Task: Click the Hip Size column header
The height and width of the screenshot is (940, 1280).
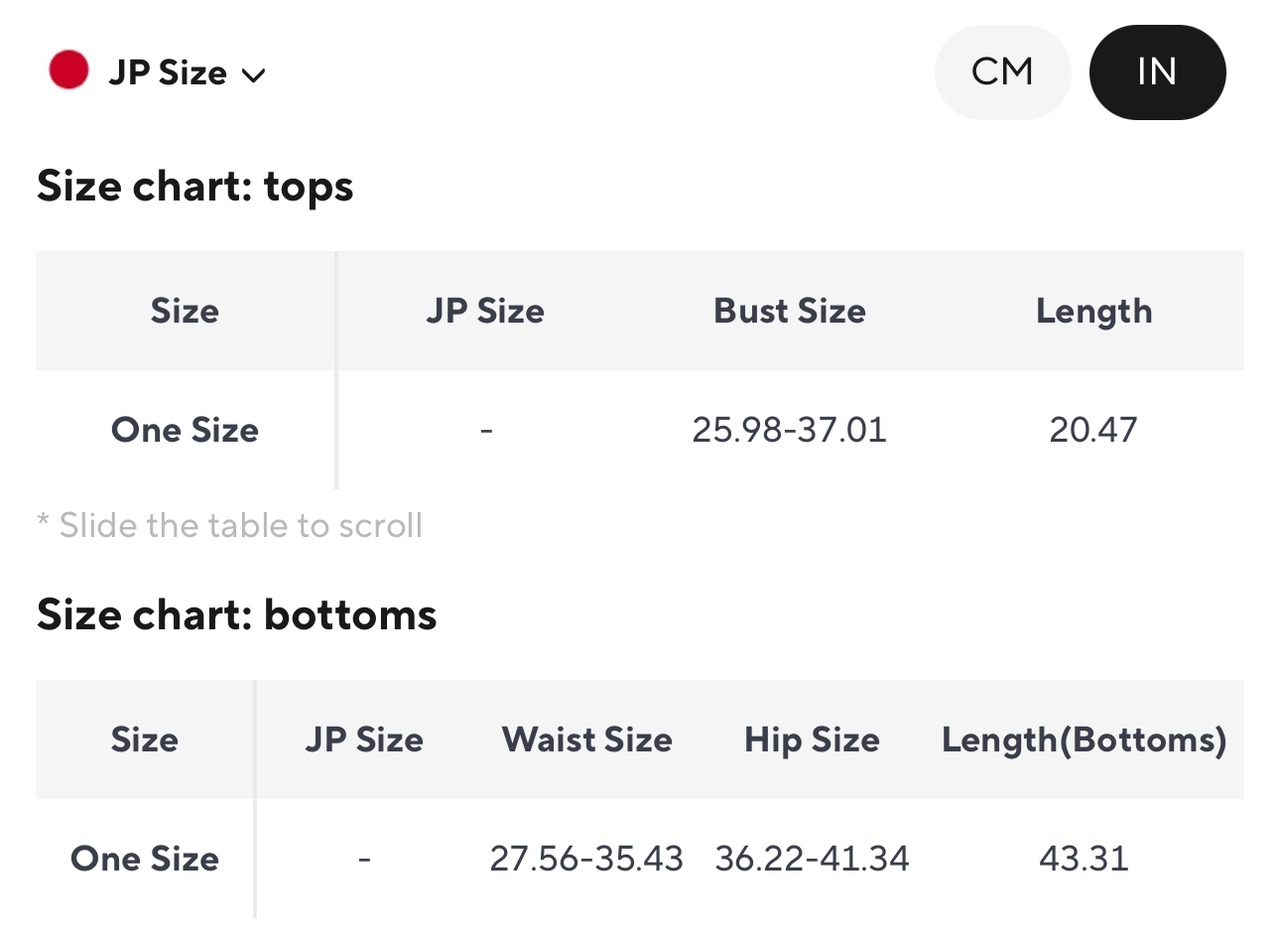Action: coord(812,740)
